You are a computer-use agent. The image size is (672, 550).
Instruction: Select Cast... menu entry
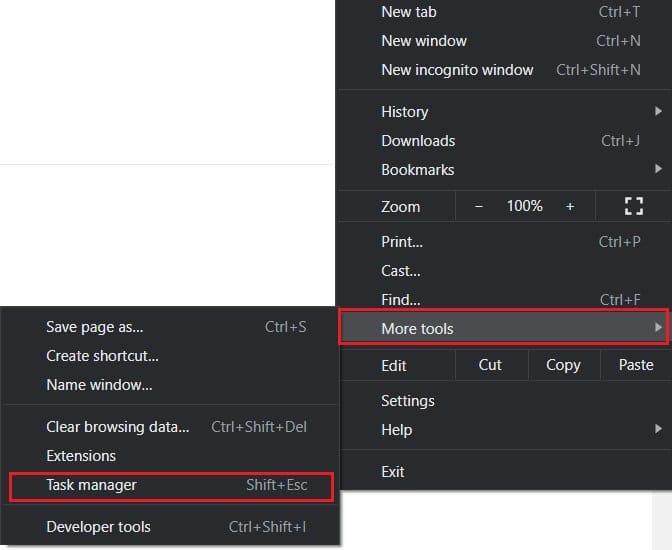504,271
